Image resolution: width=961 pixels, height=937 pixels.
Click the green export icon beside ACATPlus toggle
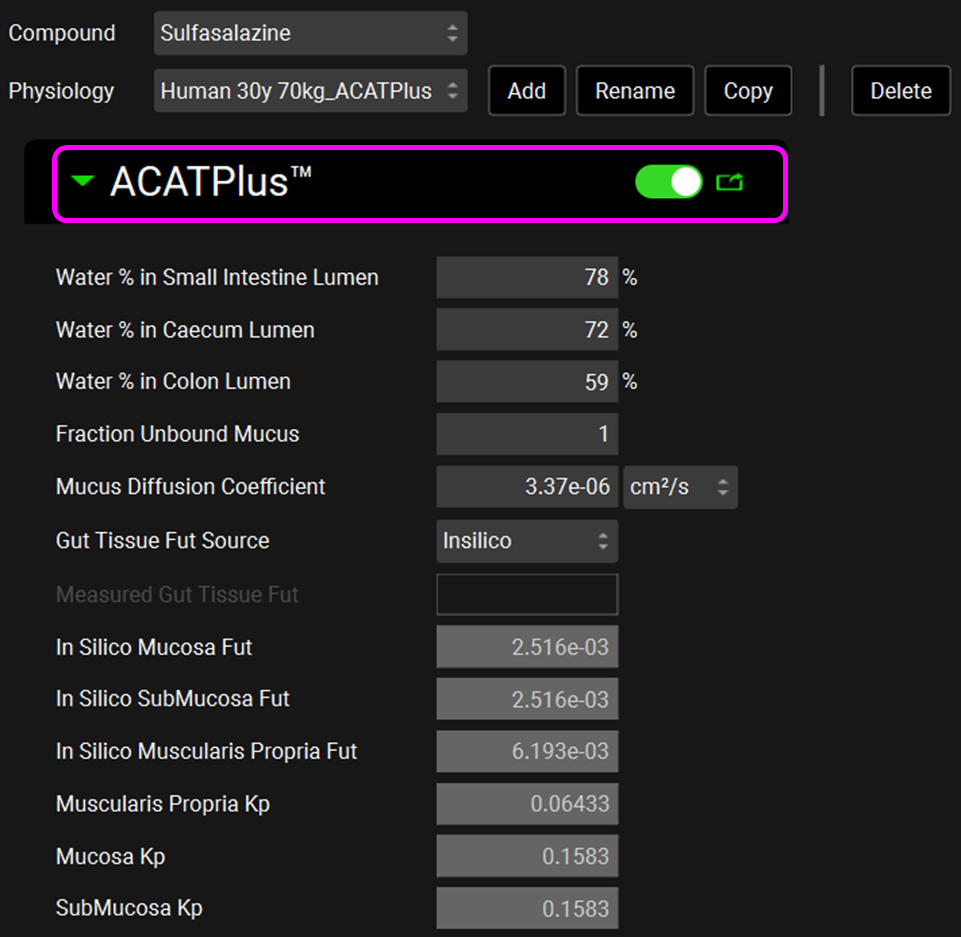(x=730, y=182)
